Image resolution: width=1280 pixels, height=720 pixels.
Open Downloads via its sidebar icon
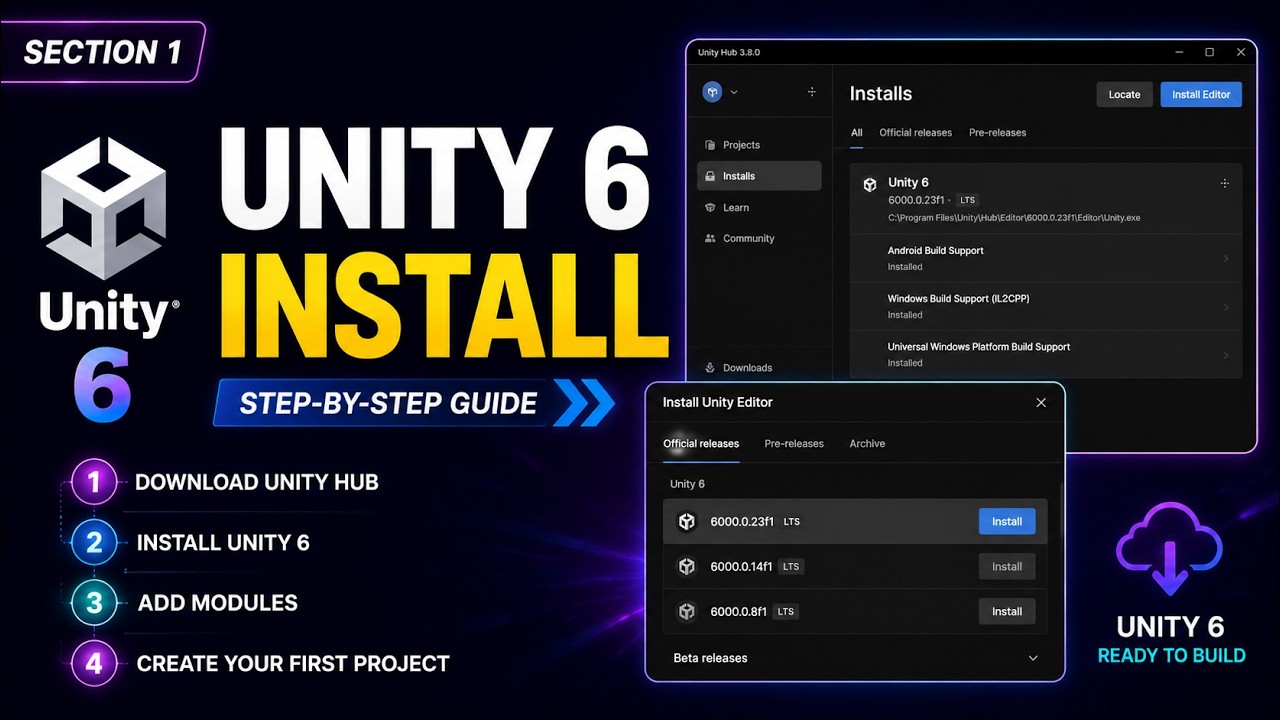click(710, 367)
